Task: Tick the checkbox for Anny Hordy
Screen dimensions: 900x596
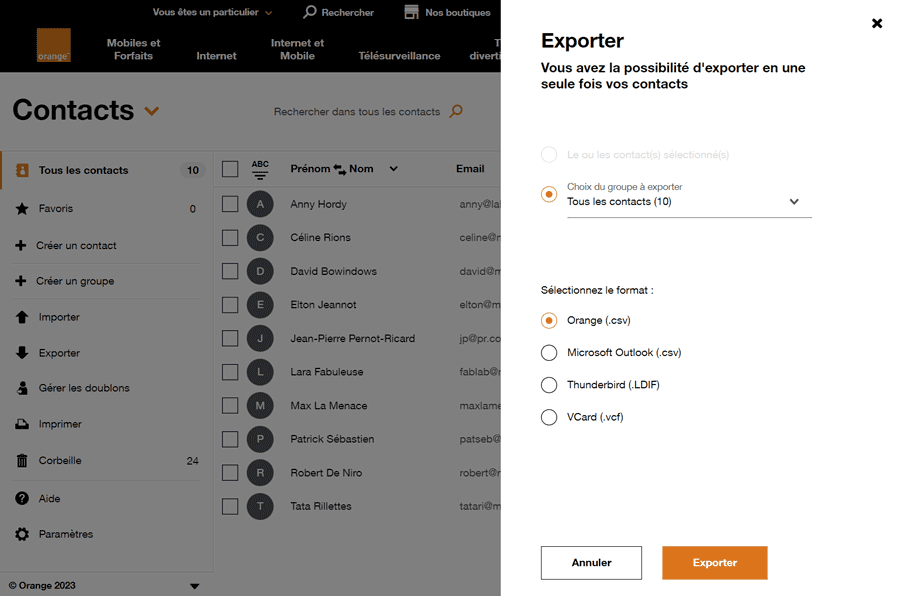Action: (230, 204)
